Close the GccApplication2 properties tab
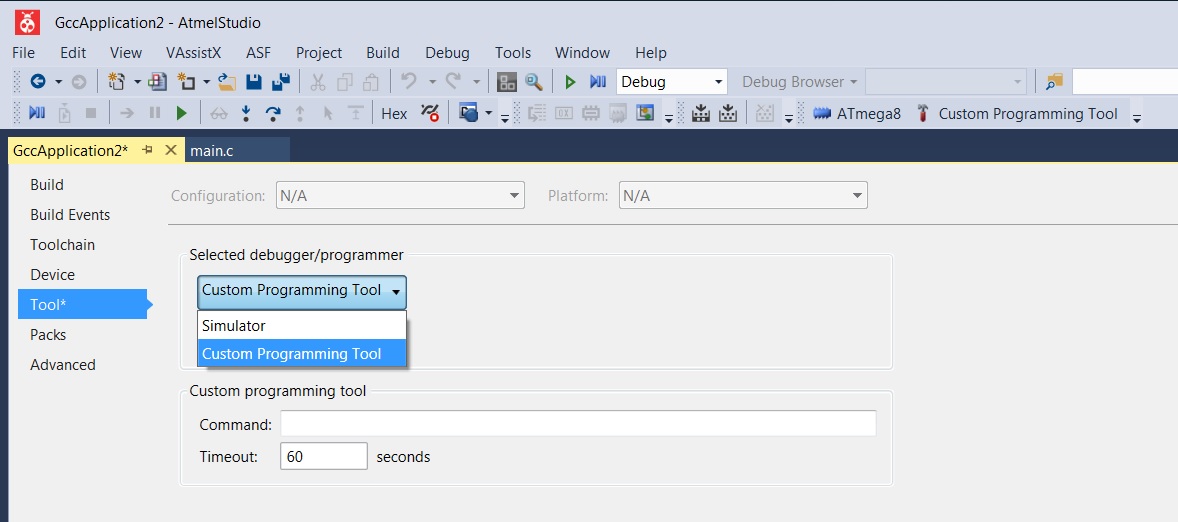 171,149
